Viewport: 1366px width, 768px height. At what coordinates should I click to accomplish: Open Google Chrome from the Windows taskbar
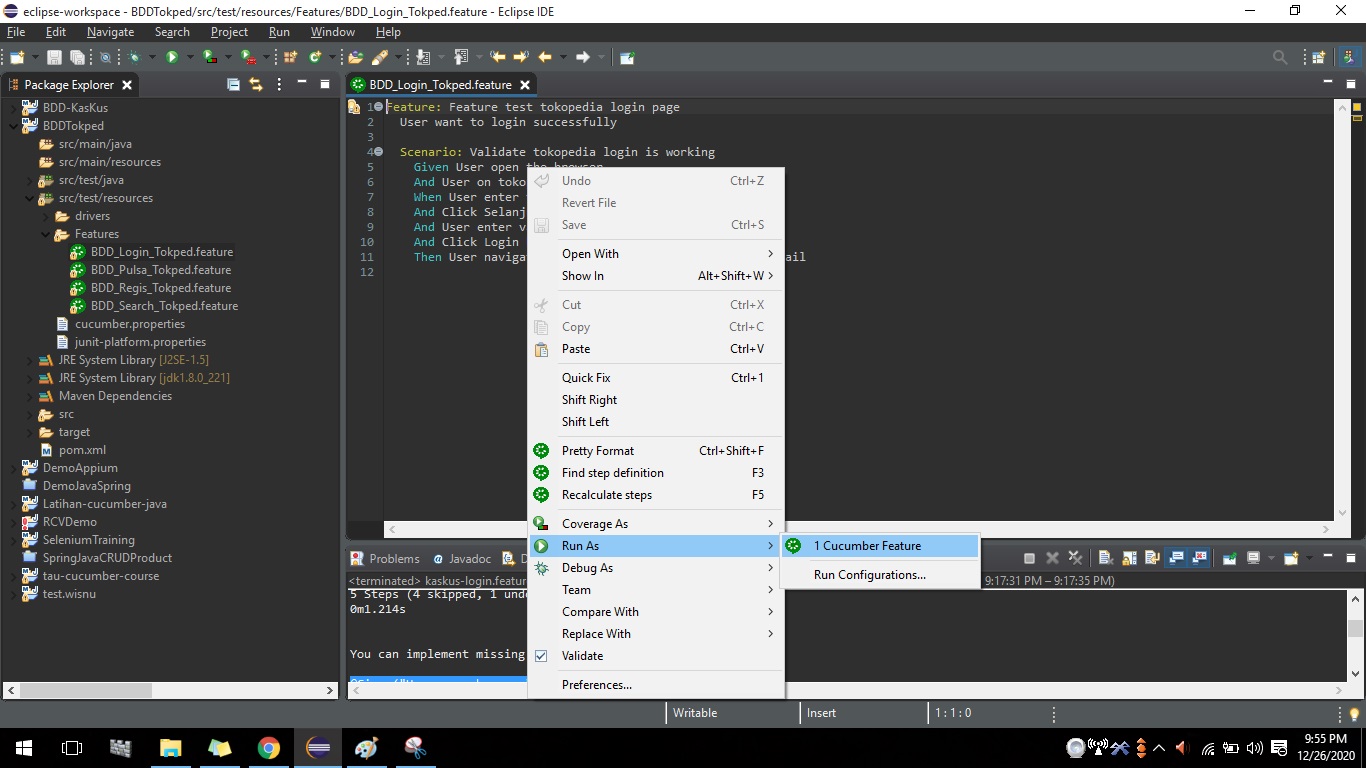tap(268, 748)
